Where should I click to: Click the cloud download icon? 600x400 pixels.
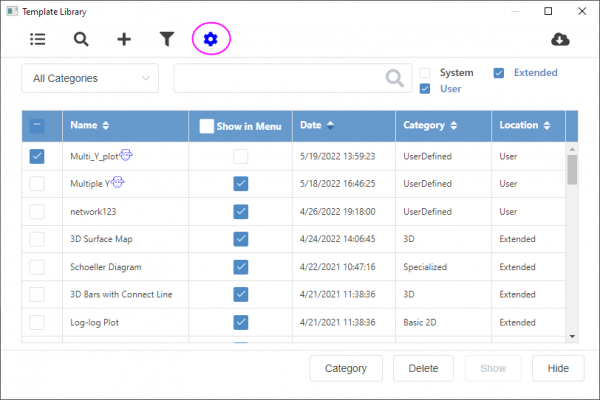pyautogui.click(x=562, y=39)
